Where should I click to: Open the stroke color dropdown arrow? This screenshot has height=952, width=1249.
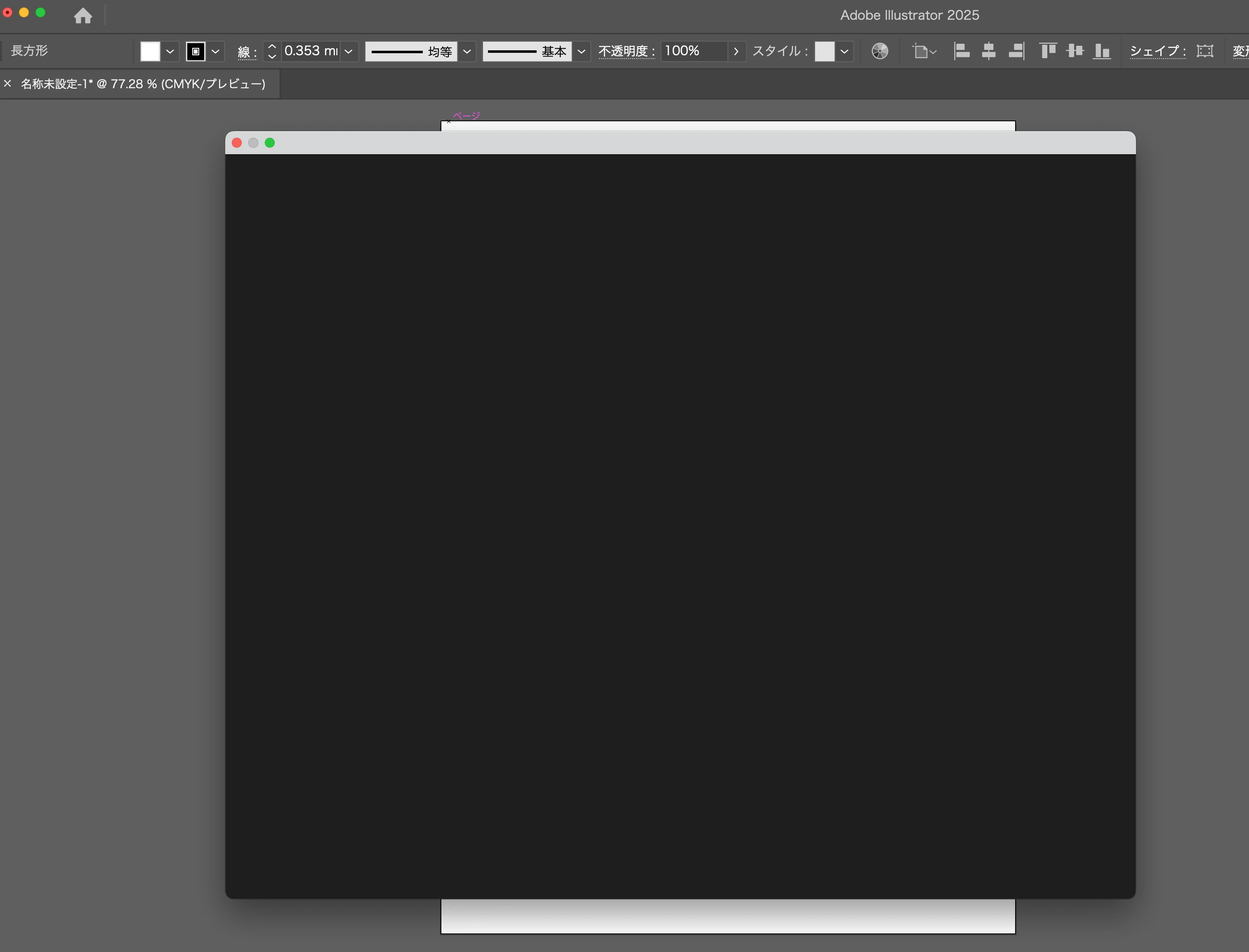tap(215, 52)
